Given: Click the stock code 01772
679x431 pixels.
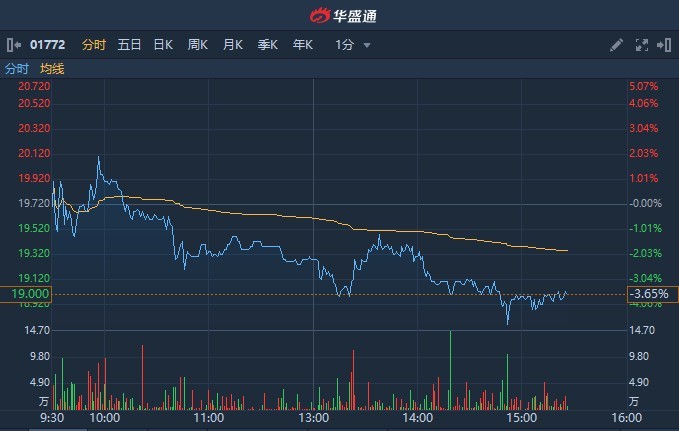Looking at the screenshot, I should click(x=47, y=45).
